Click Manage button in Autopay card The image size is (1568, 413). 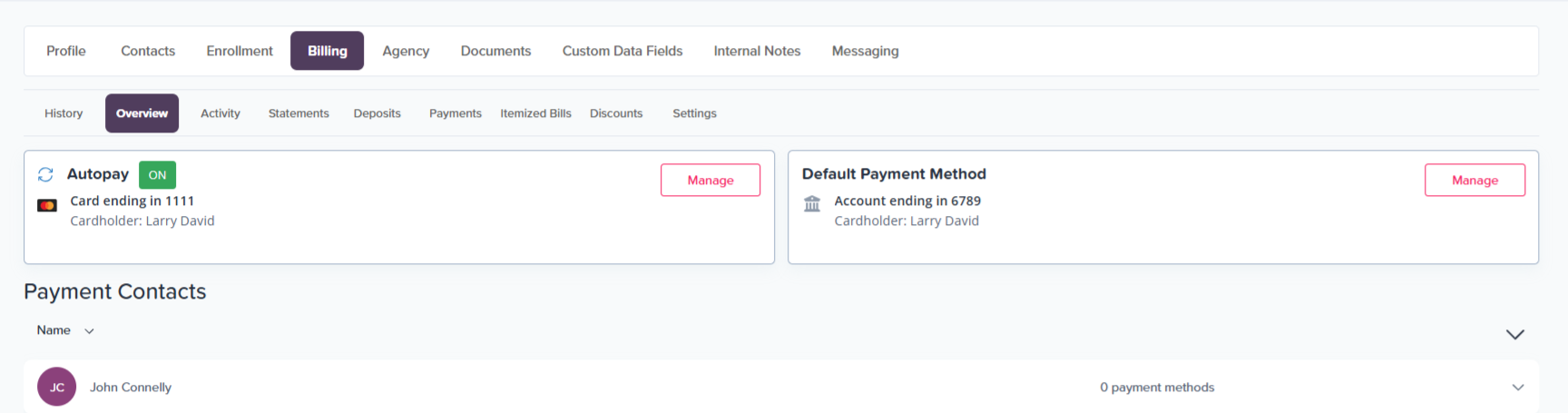pyautogui.click(x=710, y=180)
